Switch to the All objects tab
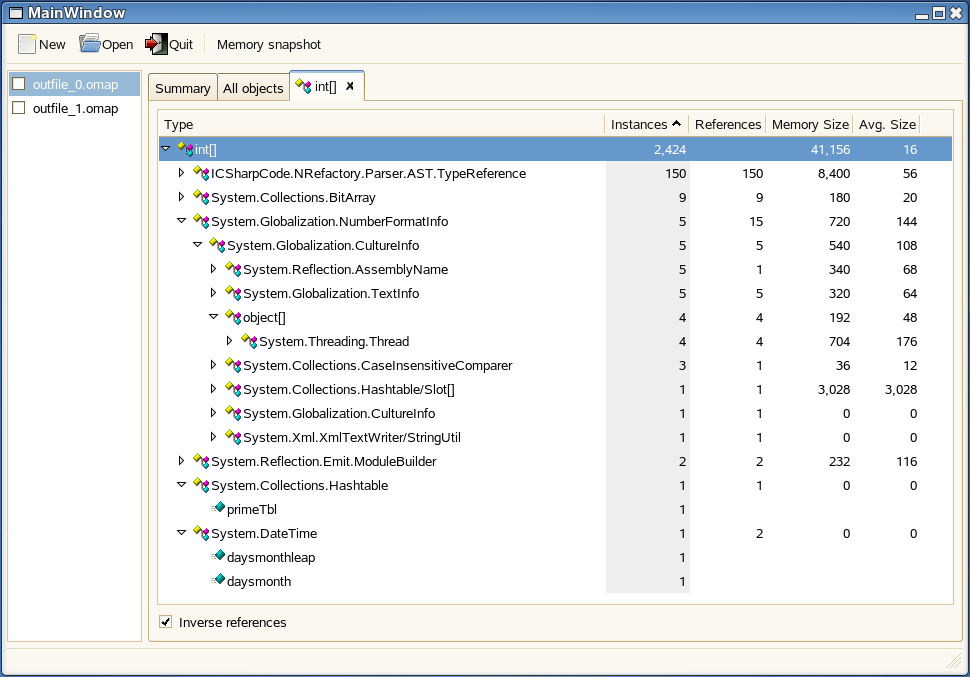 [253, 88]
